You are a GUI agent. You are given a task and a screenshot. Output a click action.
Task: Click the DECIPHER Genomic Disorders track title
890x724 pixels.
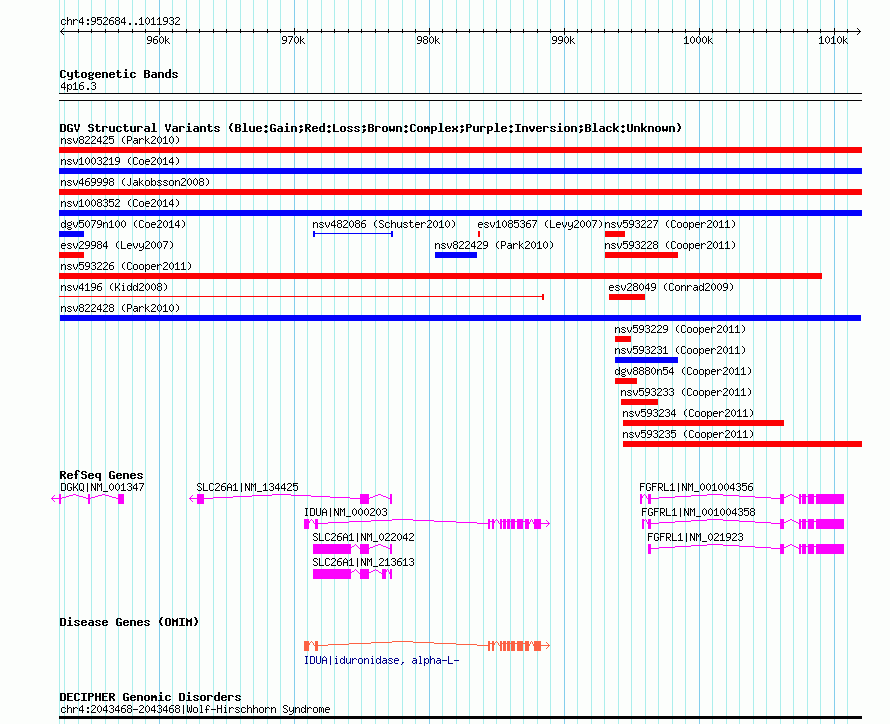pos(150,697)
